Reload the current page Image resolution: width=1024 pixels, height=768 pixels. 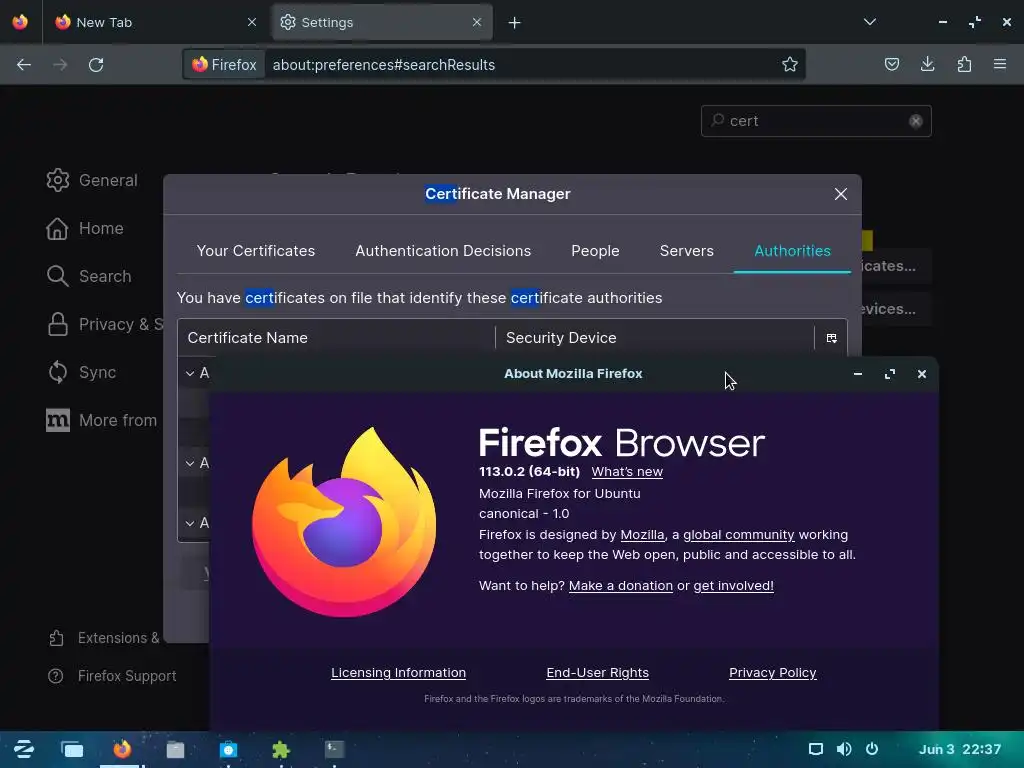(x=96, y=65)
